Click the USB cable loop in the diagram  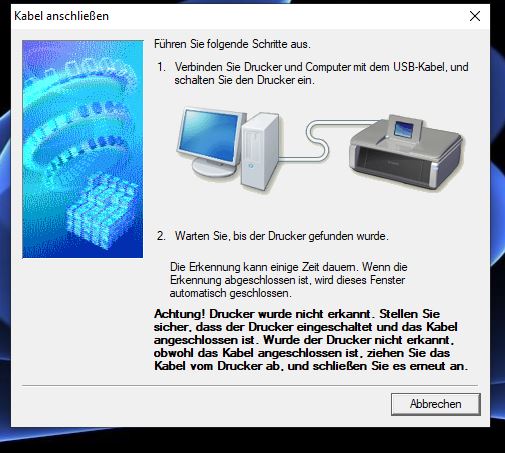coord(317,141)
